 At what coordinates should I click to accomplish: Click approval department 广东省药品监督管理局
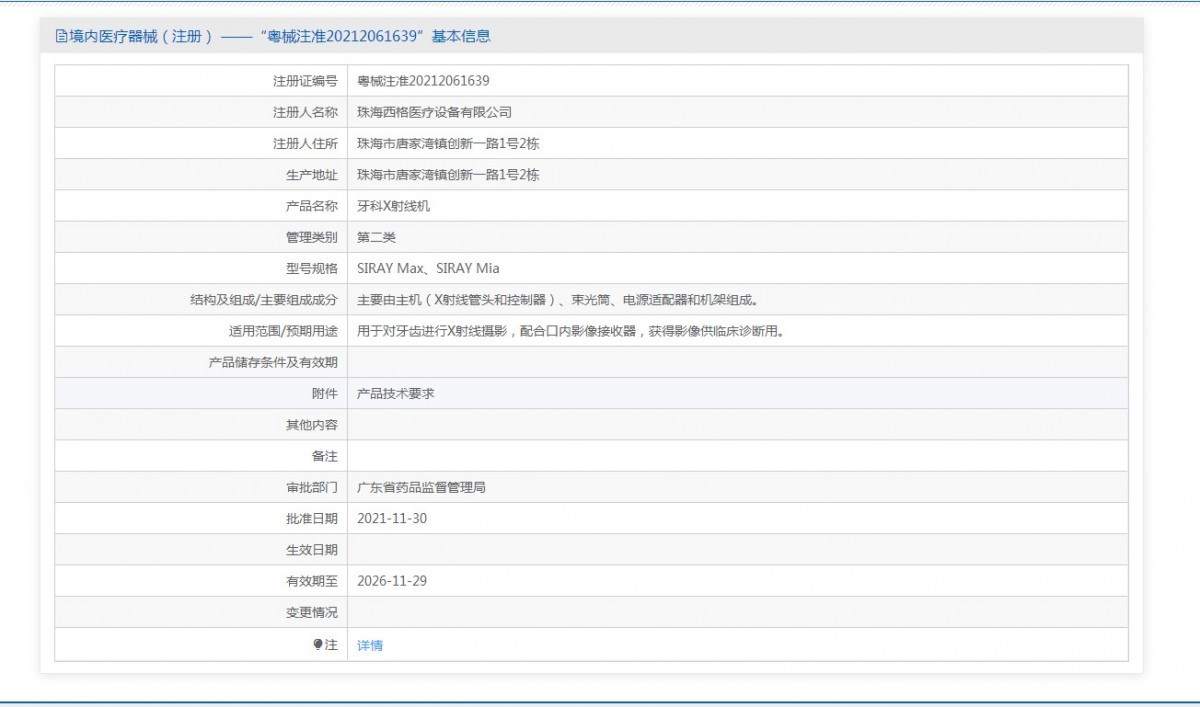tap(421, 487)
